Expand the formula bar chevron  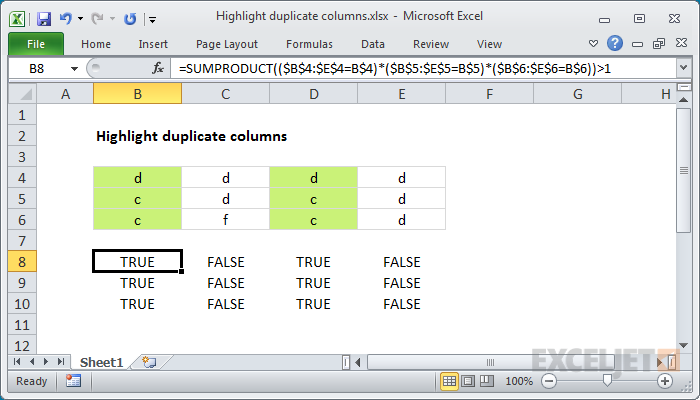pyautogui.click(x=683, y=68)
